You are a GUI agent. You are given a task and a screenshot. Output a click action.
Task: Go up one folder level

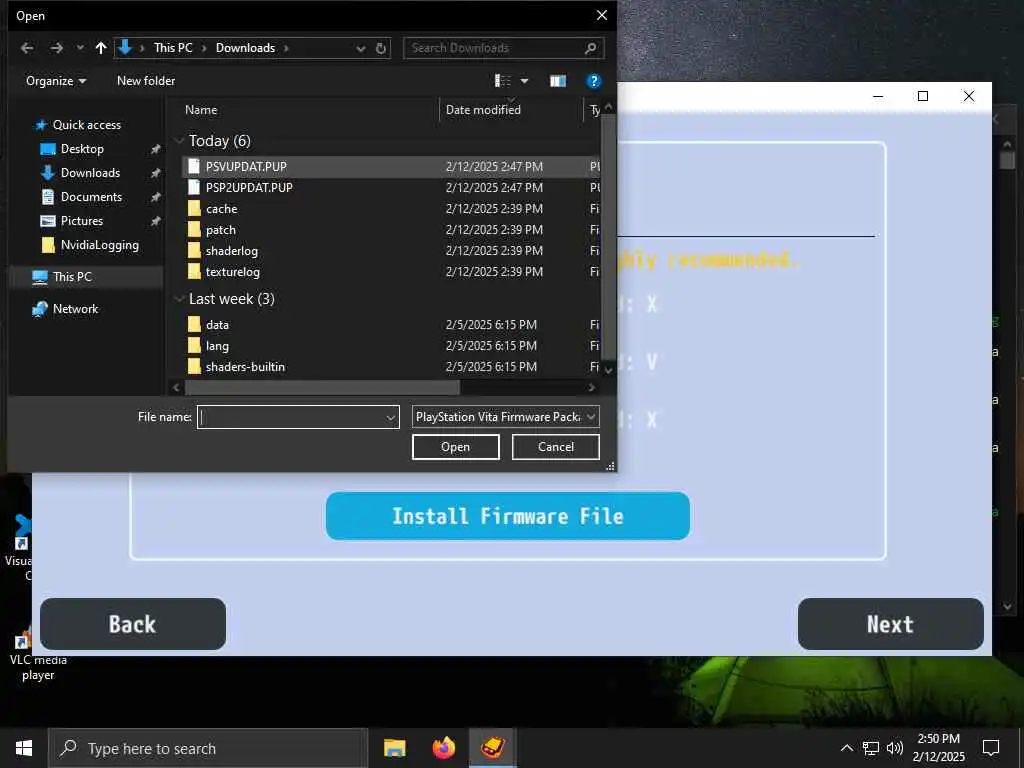click(101, 48)
